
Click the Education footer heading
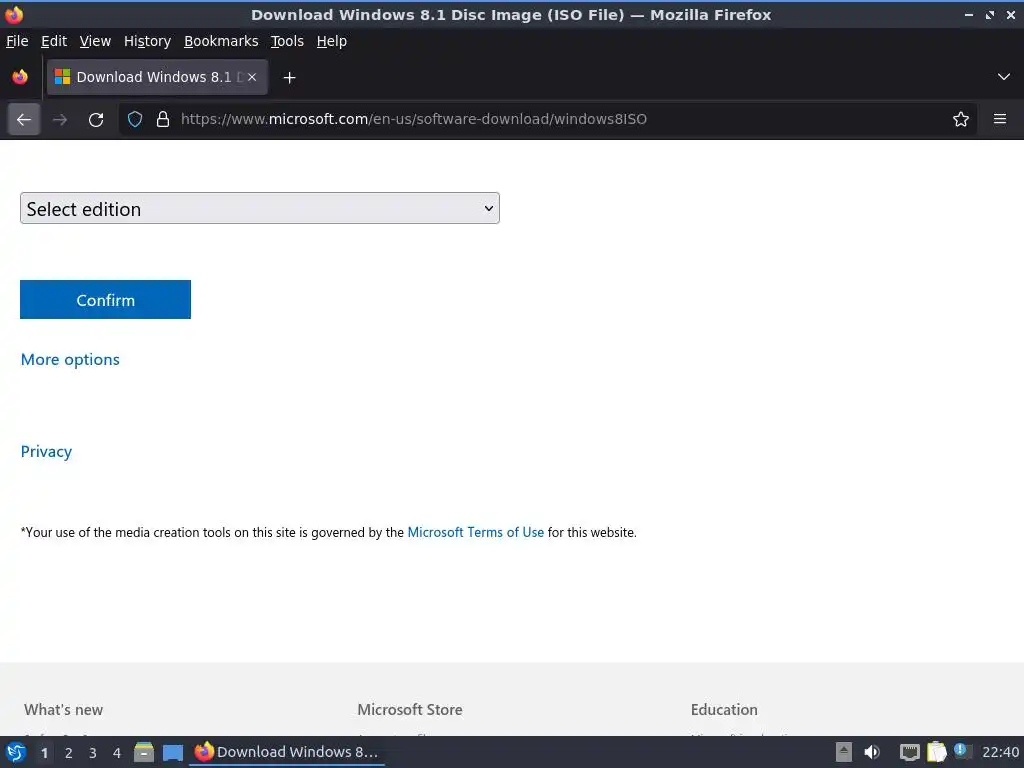(724, 710)
